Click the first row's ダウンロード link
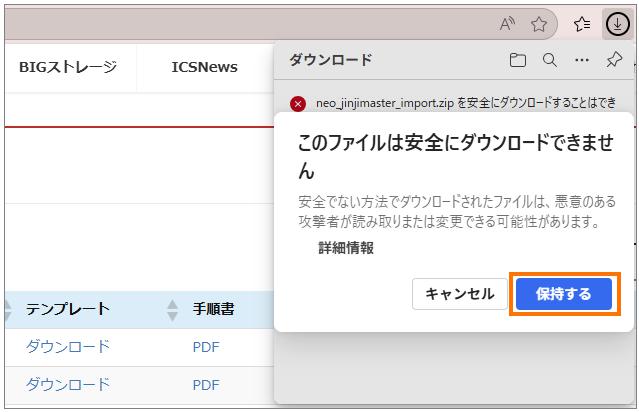 pos(67,347)
